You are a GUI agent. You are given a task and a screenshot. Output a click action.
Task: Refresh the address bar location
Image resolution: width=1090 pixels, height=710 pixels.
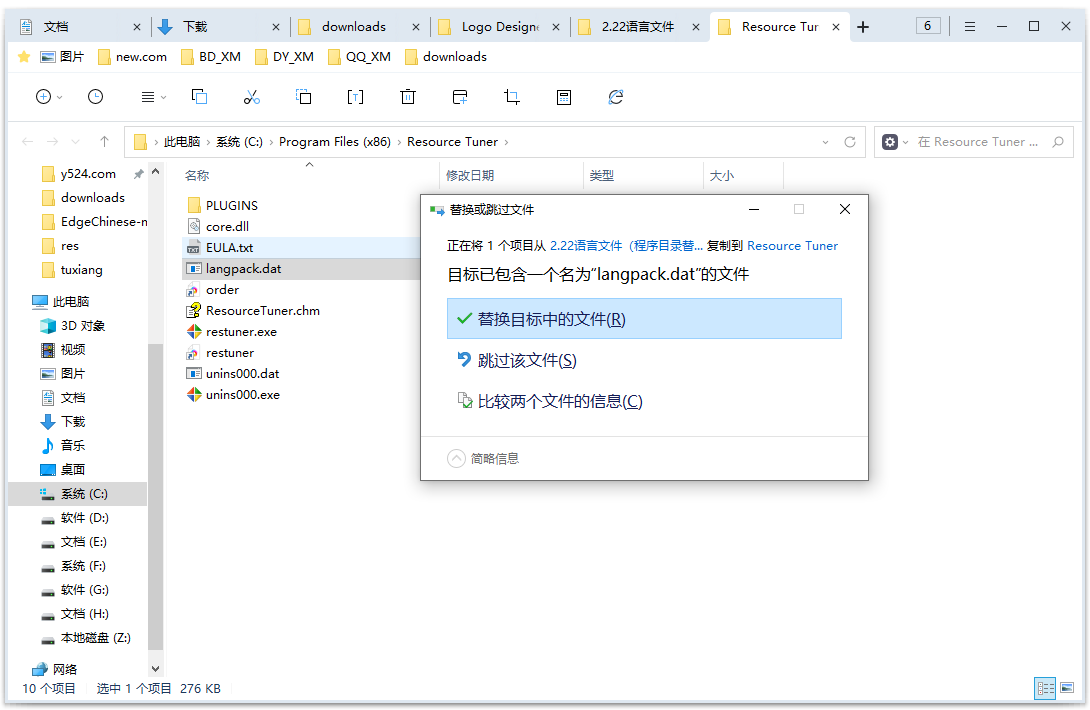849,142
